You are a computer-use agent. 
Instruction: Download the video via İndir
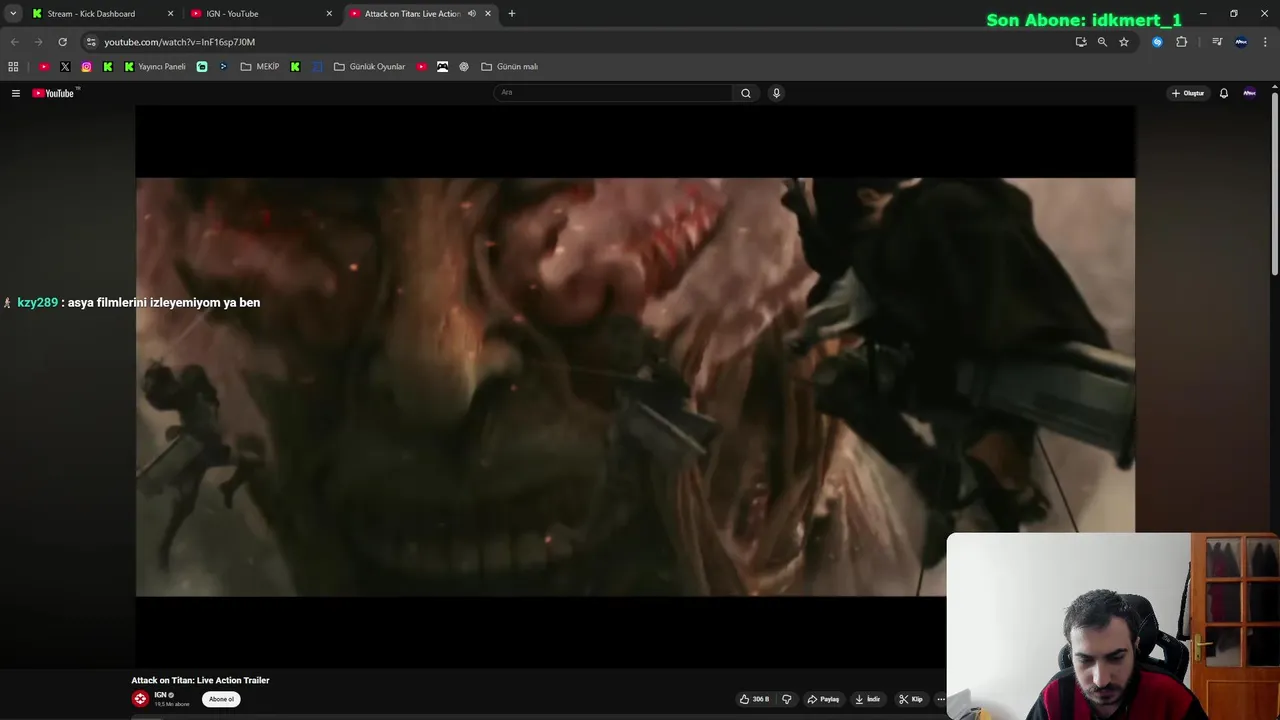pos(867,699)
